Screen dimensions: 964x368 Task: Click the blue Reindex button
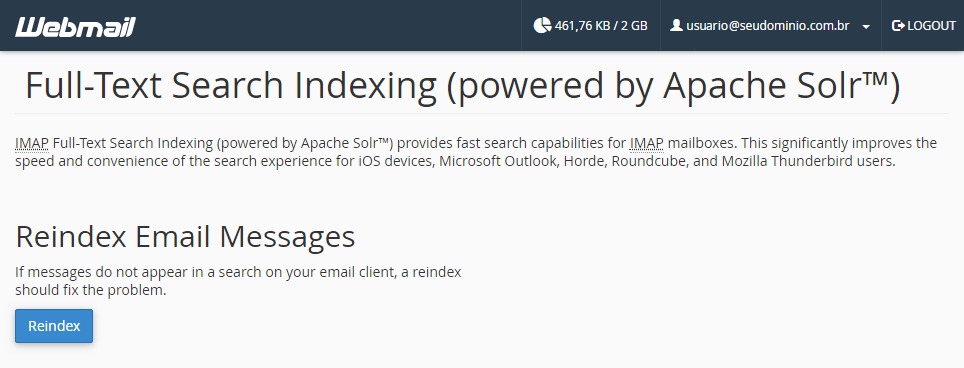(54, 326)
